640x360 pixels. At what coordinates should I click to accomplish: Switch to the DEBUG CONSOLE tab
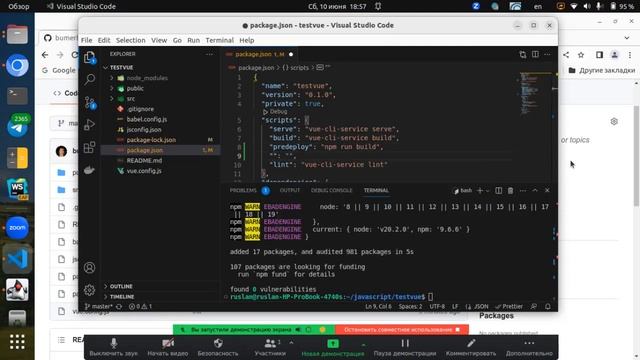tap(331, 191)
